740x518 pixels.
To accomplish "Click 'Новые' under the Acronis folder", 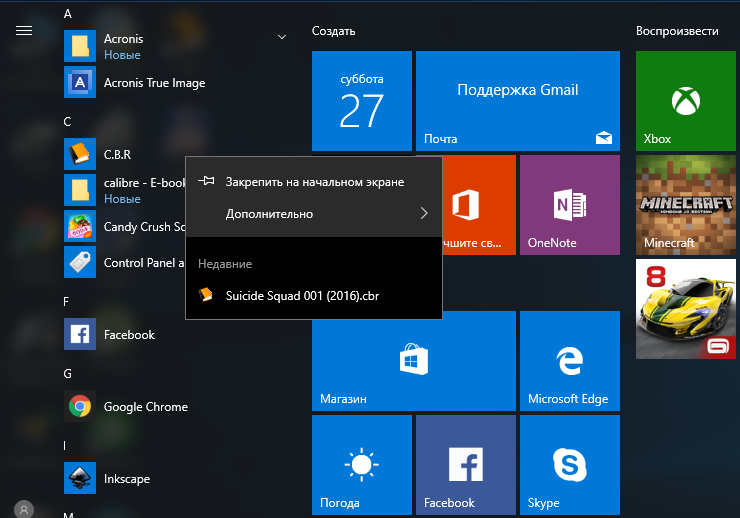I will click(x=122, y=55).
